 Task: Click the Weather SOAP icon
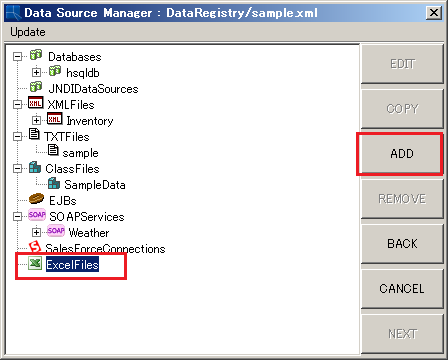click(x=56, y=231)
